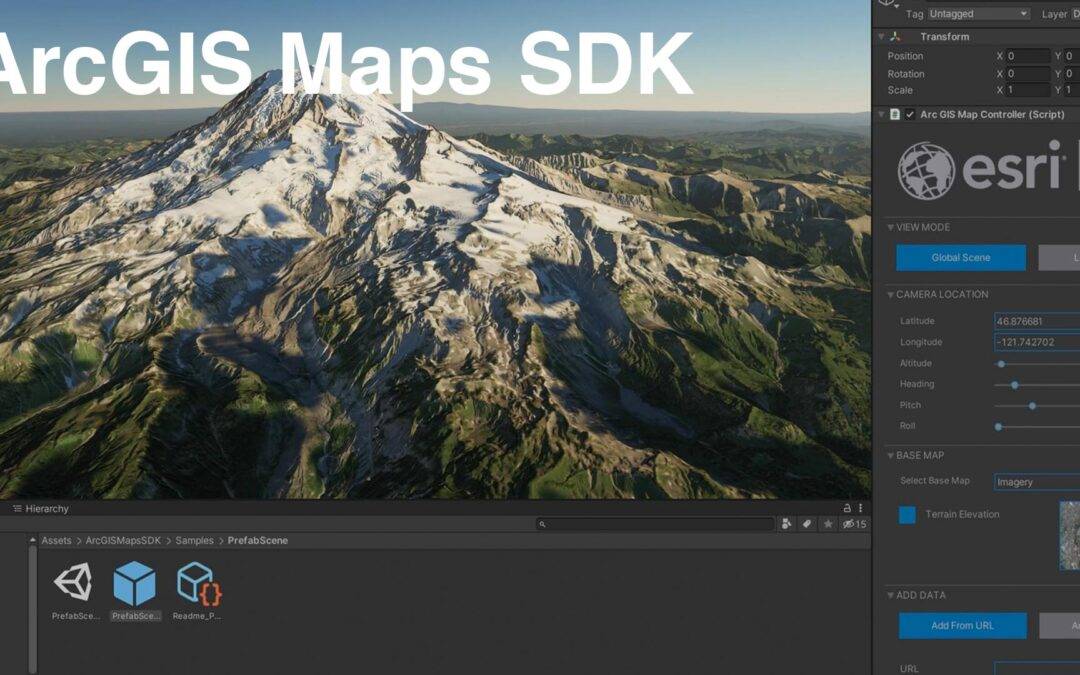This screenshot has height=675, width=1080.
Task: Click the Longitude label
Action: click(921, 342)
